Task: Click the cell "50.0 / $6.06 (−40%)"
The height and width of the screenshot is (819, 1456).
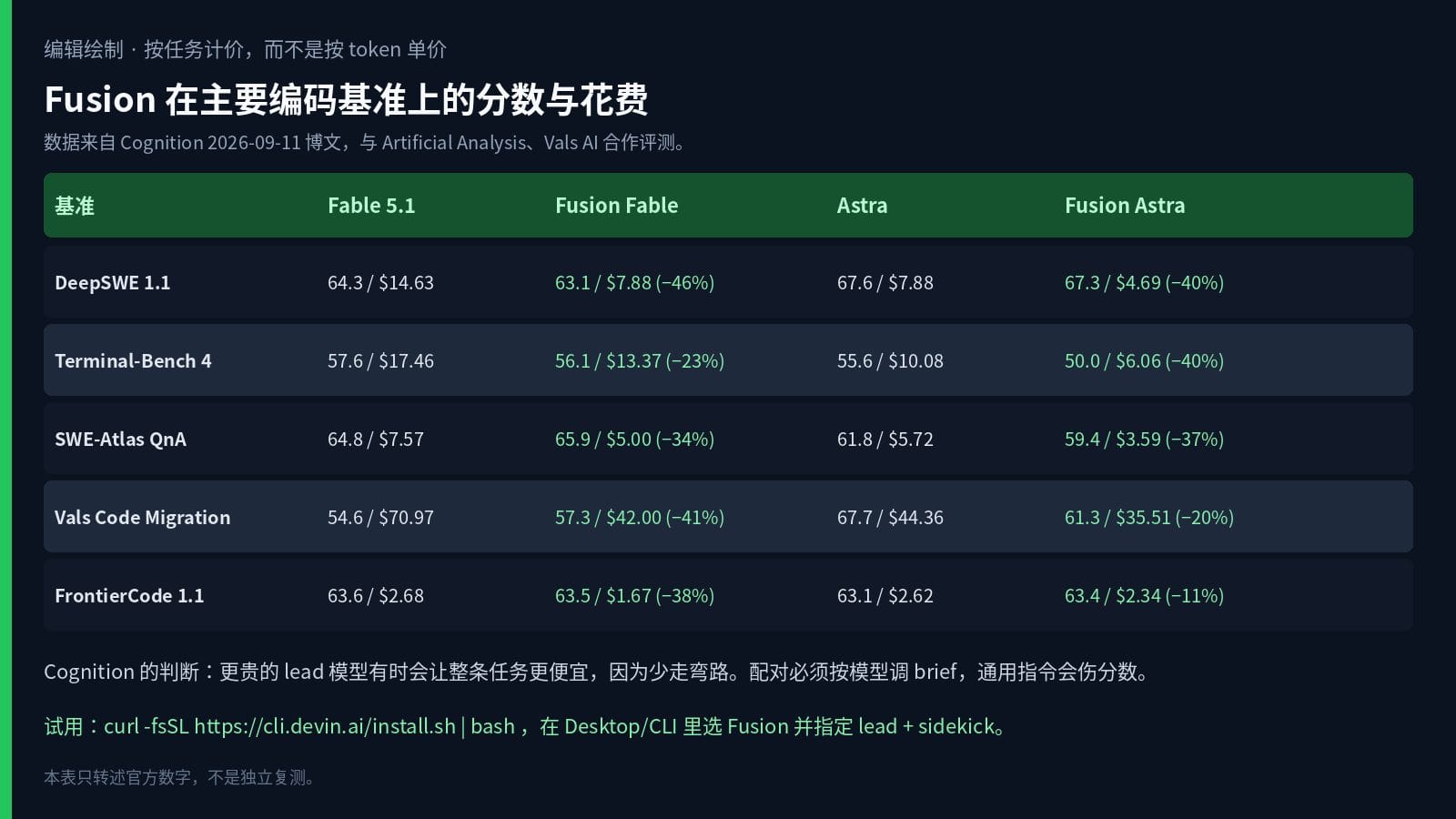Action: (x=1144, y=360)
